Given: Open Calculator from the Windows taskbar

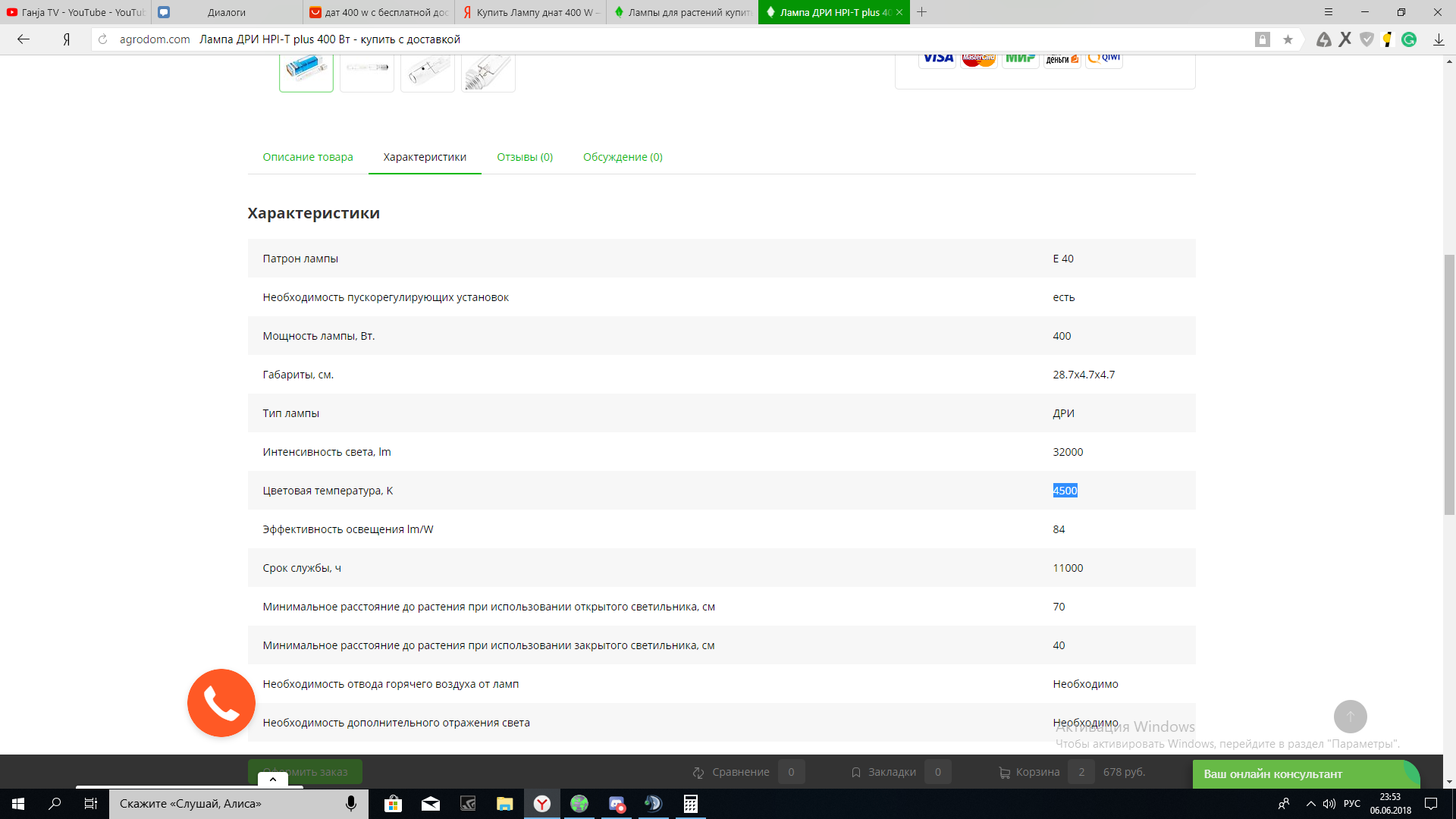Looking at the screenshot, I should [x=690, y=804].
